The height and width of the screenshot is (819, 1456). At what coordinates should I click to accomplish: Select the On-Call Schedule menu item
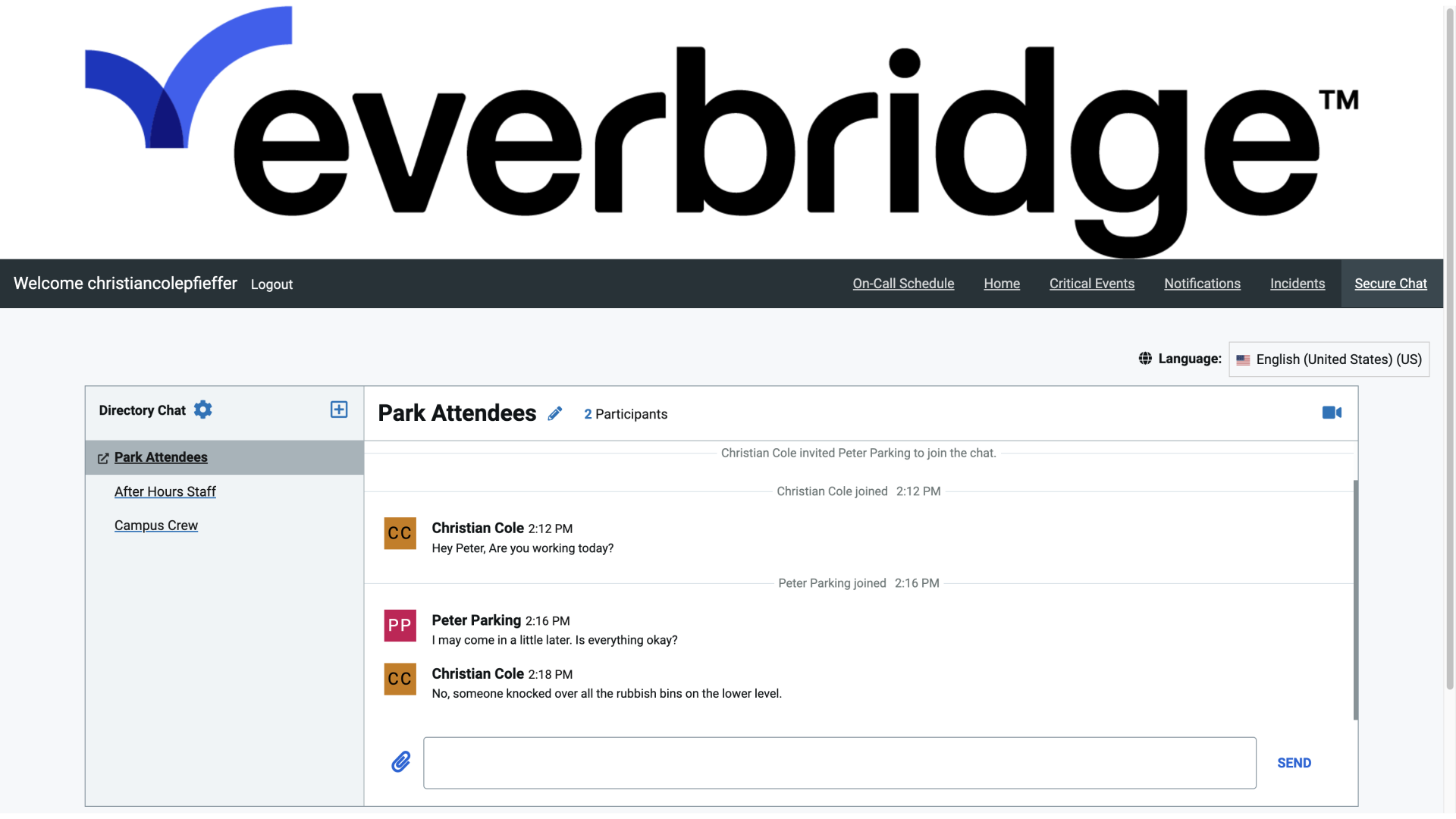pyautogui.click(x=903, y=283)
